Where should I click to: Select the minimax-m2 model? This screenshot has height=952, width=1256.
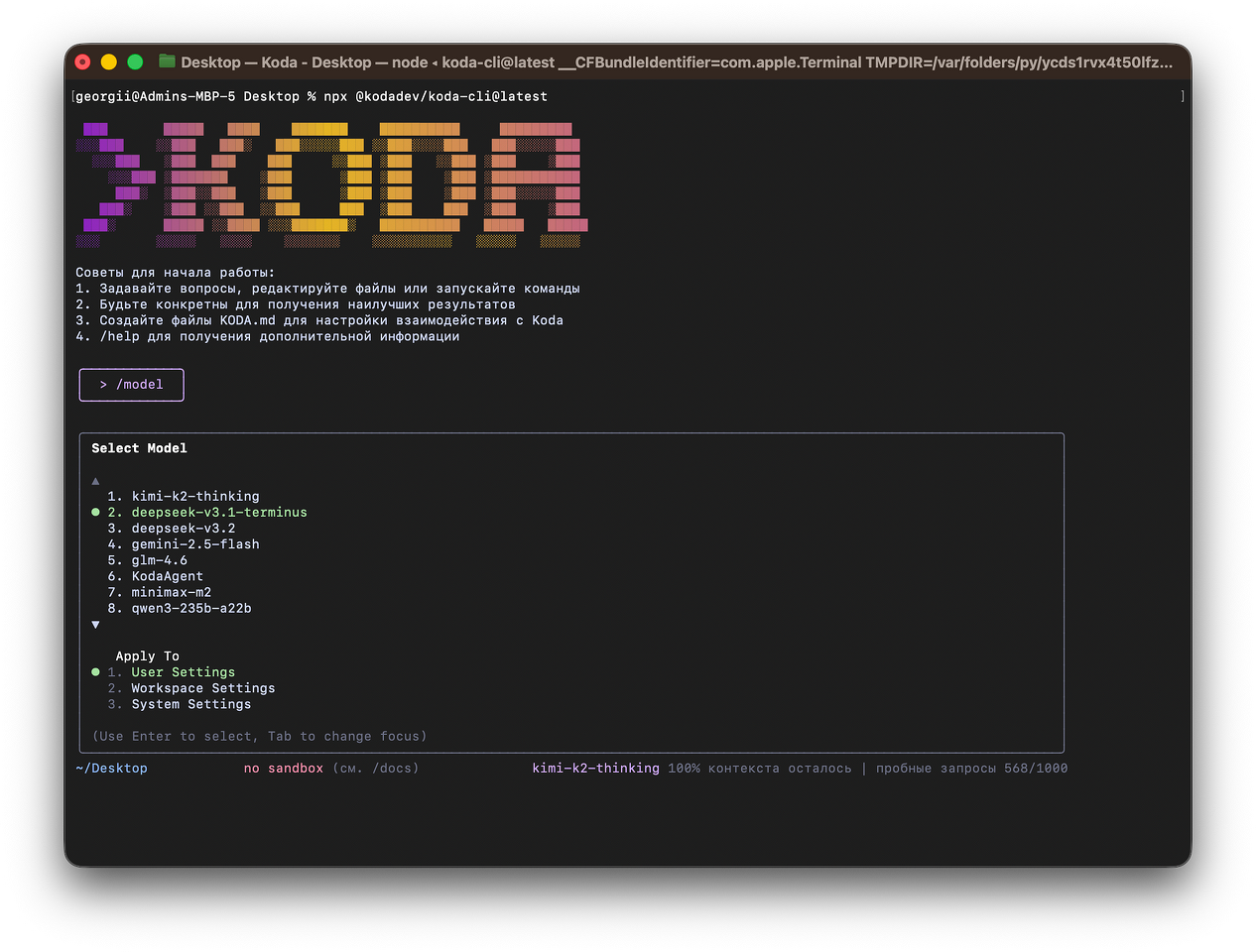[x=170, y=592]
